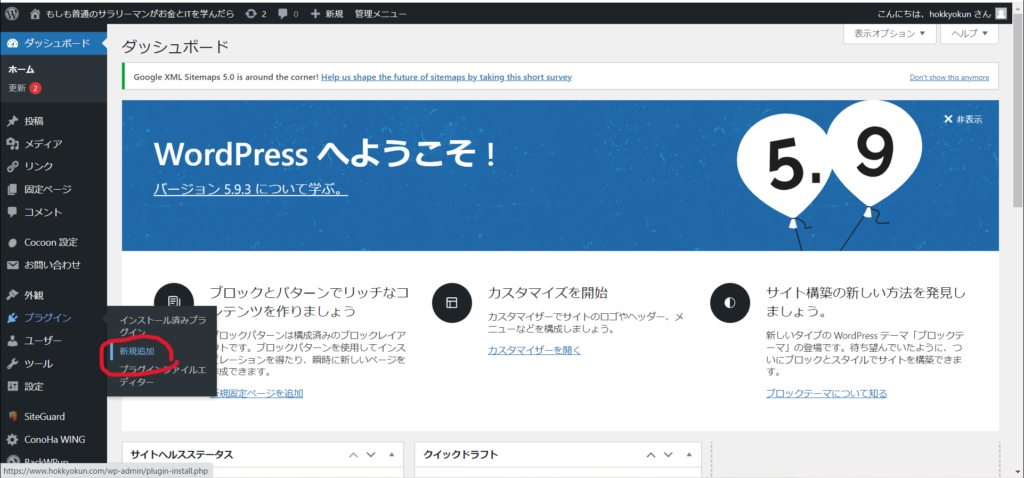This screenshot has width=1024, height=478.
Task: Move サイトヘルスステータス panel down arrow
Action: [x=371, y=454]
